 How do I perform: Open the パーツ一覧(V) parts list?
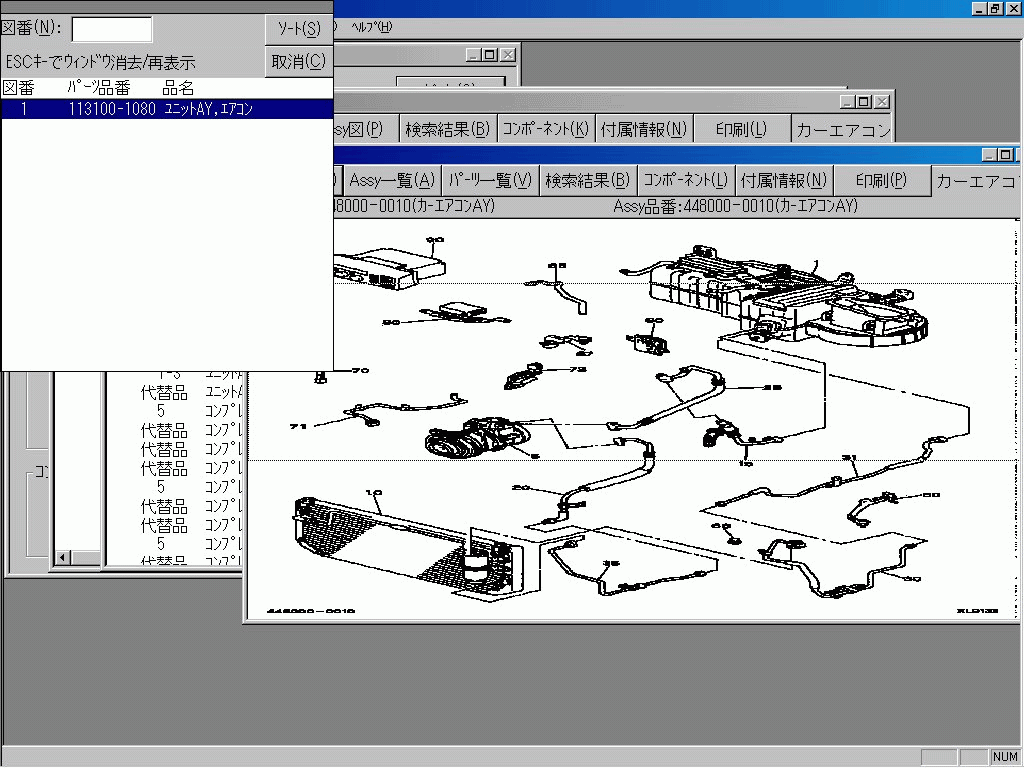click(490, 180)
